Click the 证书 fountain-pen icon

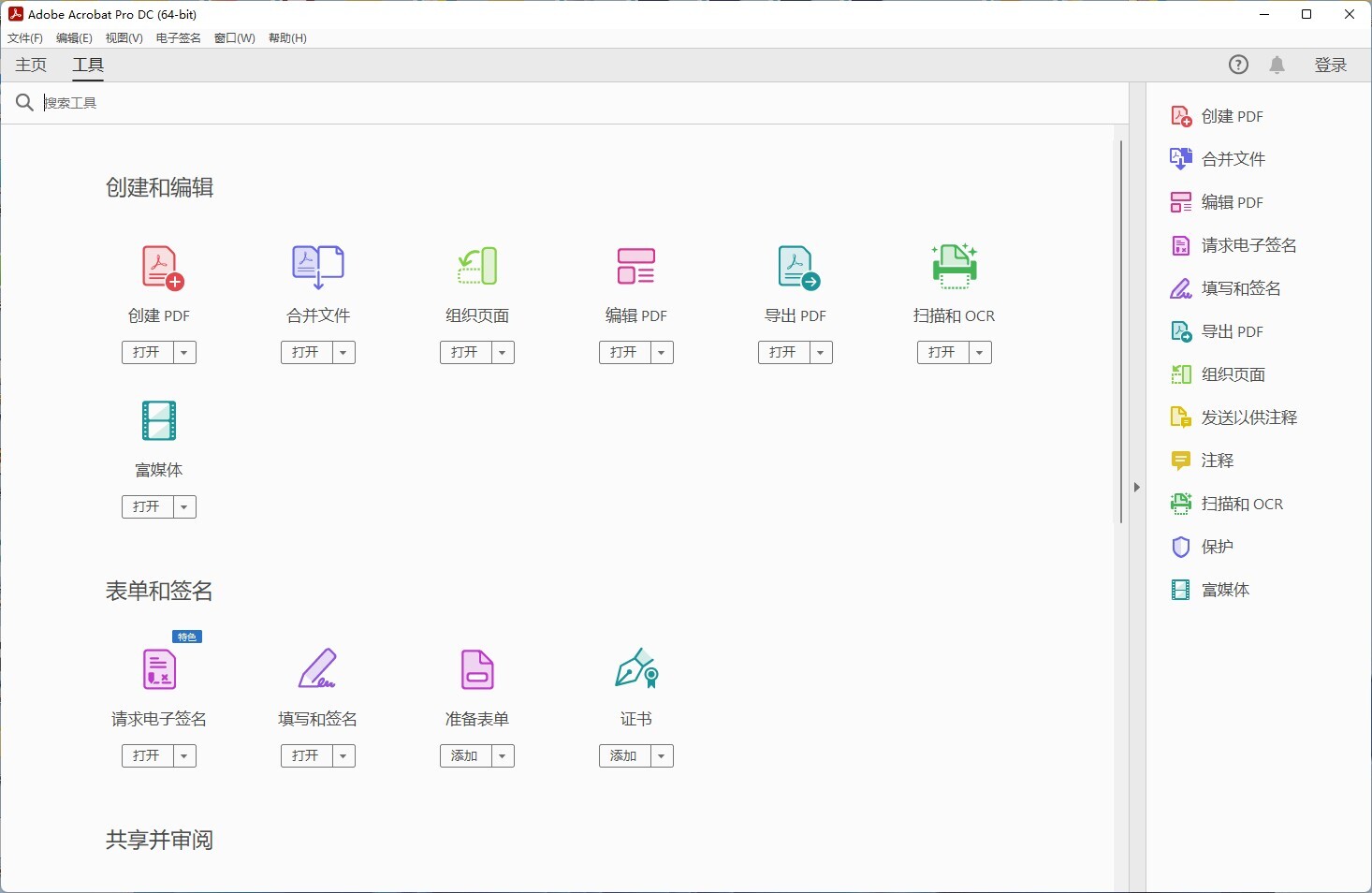636,668
